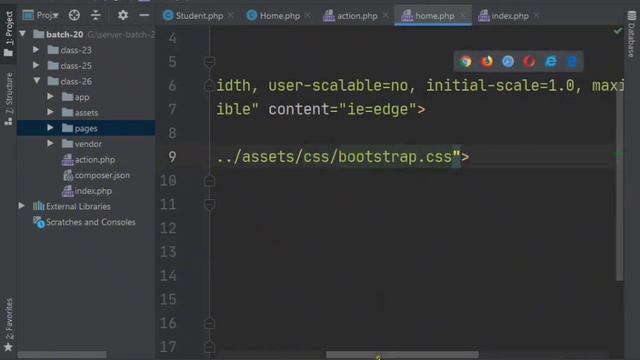Open Project panel settings gear
This screenshot has width=640, height=360.
[122, 16]
